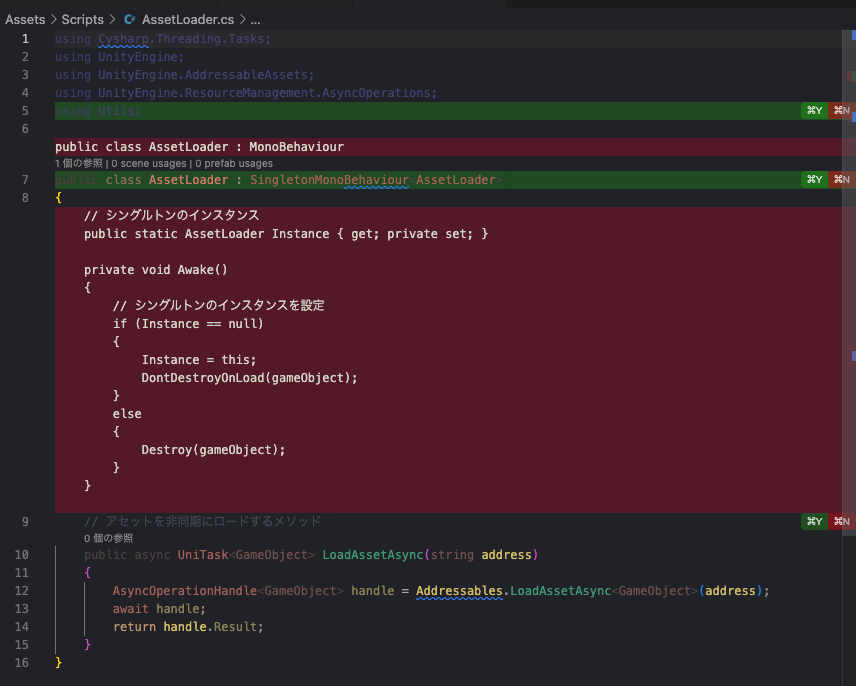This screenshot has width=856, height=686.
Task: Open the '0 scene usages' code lens
Action: pos(148,164)
